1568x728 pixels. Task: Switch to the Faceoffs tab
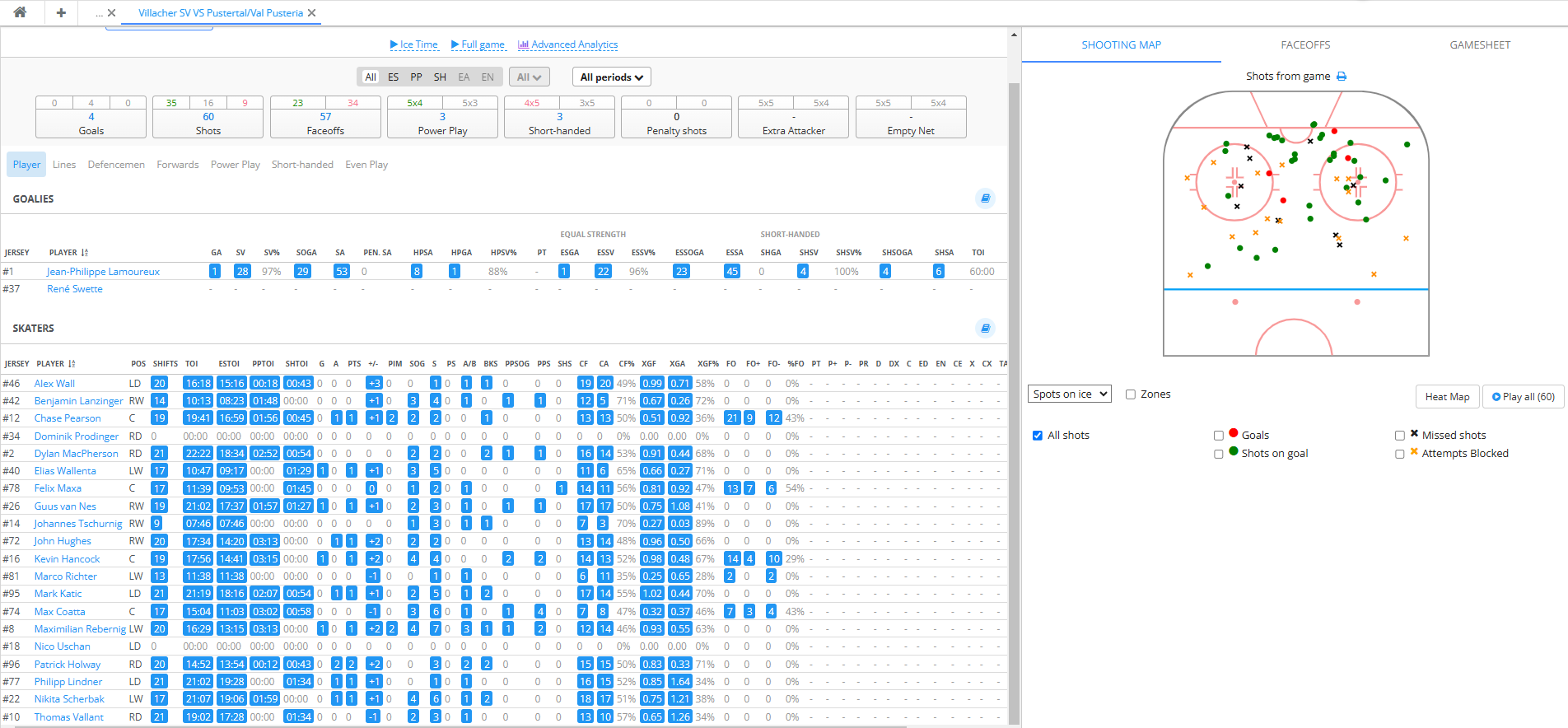(1305, 45)
